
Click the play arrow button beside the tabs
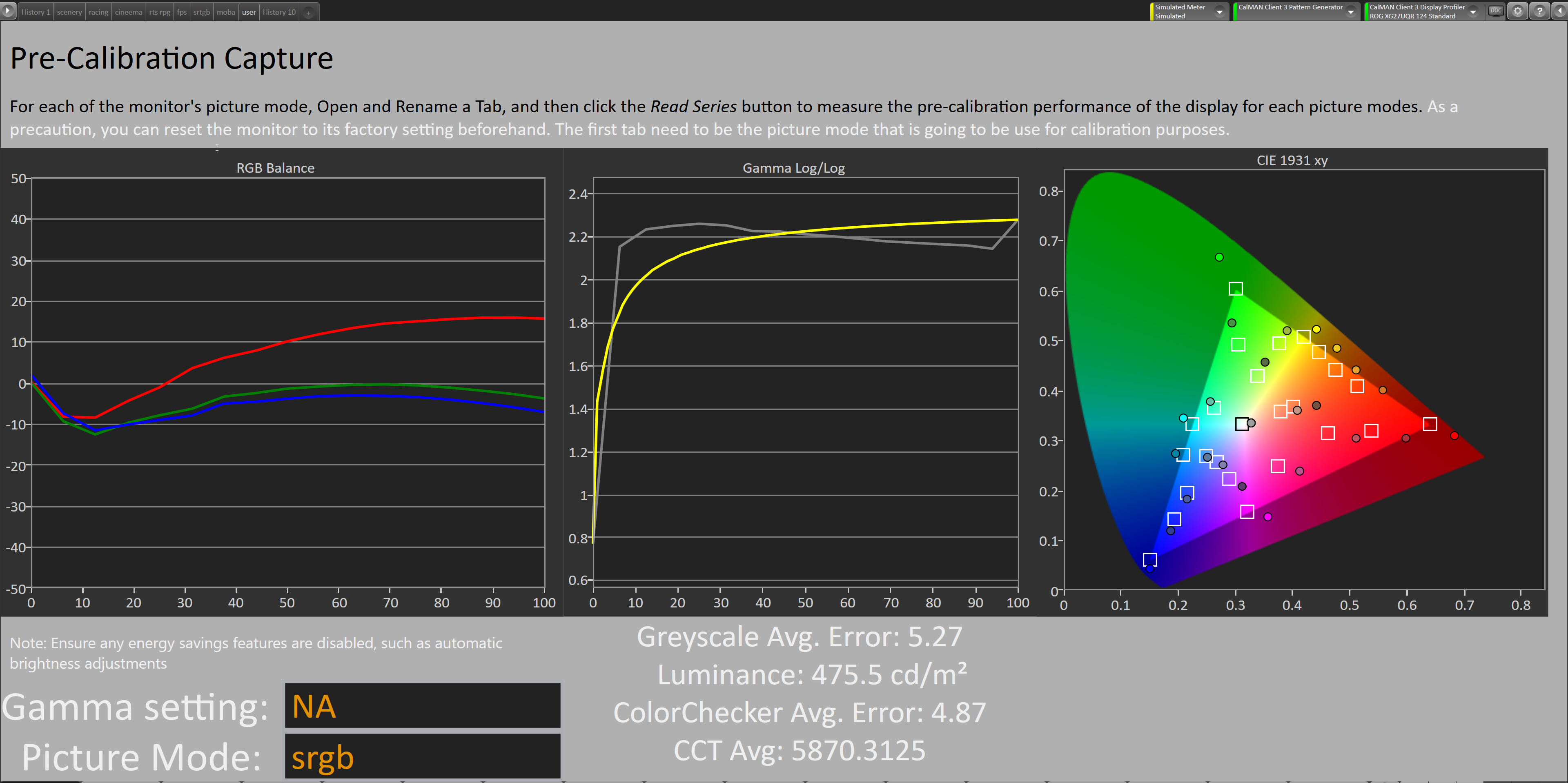[x=8, y=11]
